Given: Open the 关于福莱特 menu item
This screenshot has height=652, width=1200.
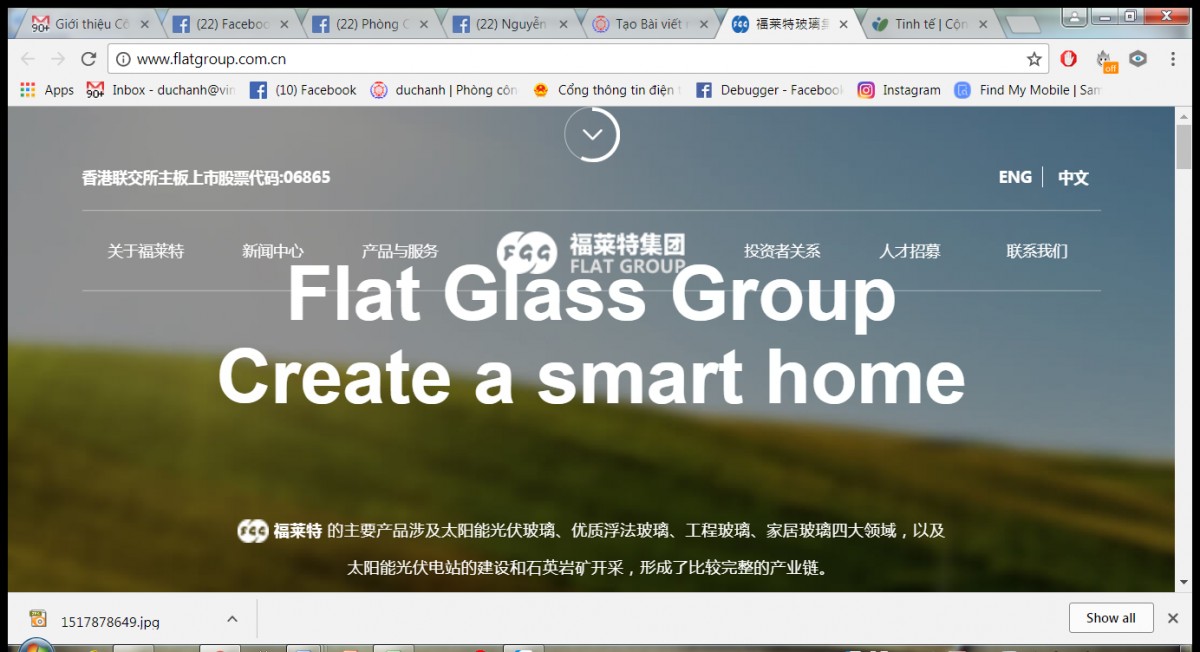Looking at the screenshot, I should pyautogui.click(x=146, y=251).
